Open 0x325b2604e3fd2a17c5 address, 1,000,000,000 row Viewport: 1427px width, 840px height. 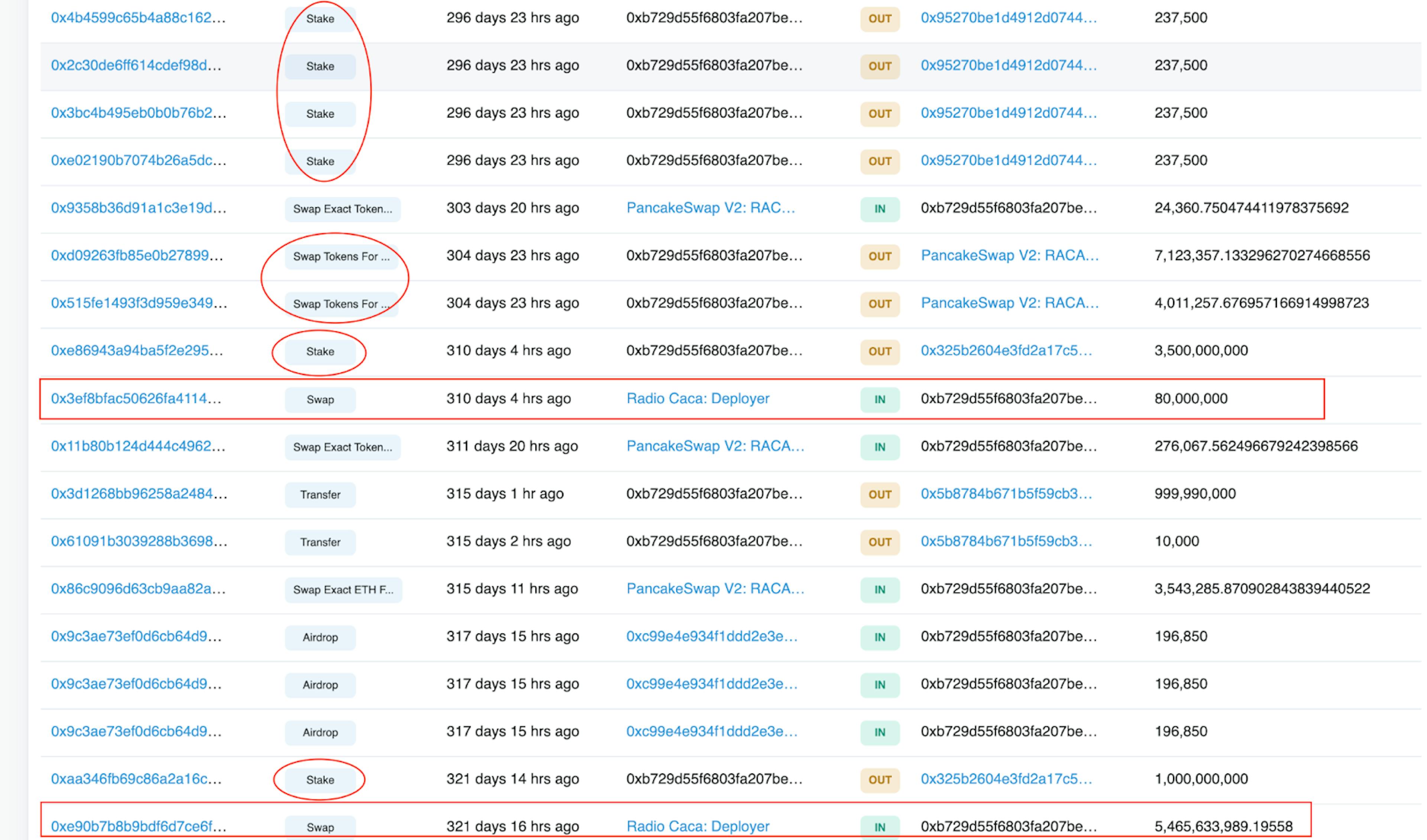coord(1007,779)
